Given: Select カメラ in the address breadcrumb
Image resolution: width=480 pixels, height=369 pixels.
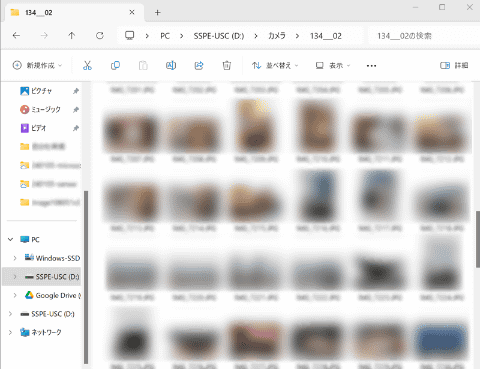Looking at the screenshot, I should click(277, 36).
